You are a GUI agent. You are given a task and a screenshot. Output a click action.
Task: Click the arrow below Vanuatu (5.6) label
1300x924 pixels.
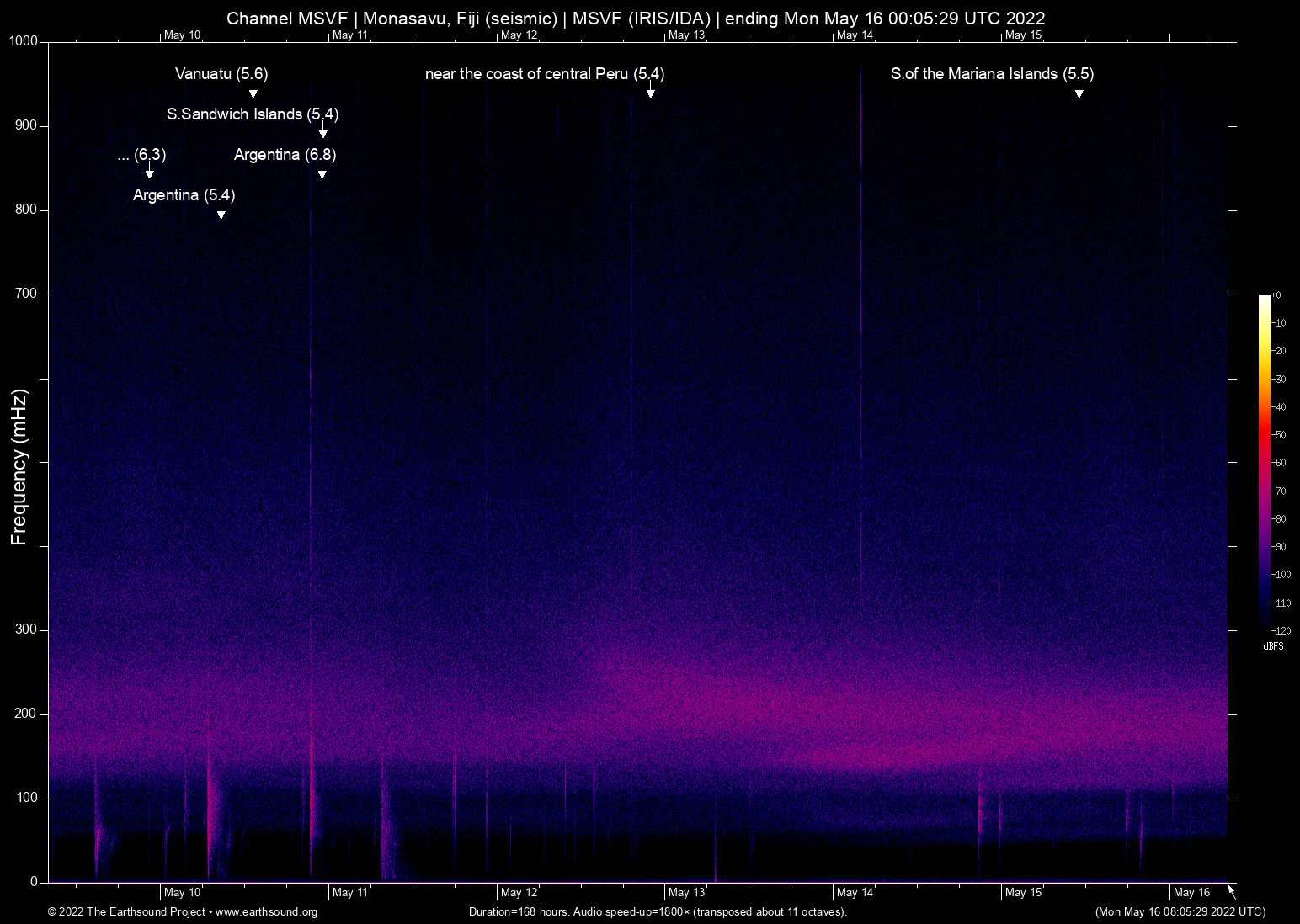pyautogui.click(x=253, y=91)
